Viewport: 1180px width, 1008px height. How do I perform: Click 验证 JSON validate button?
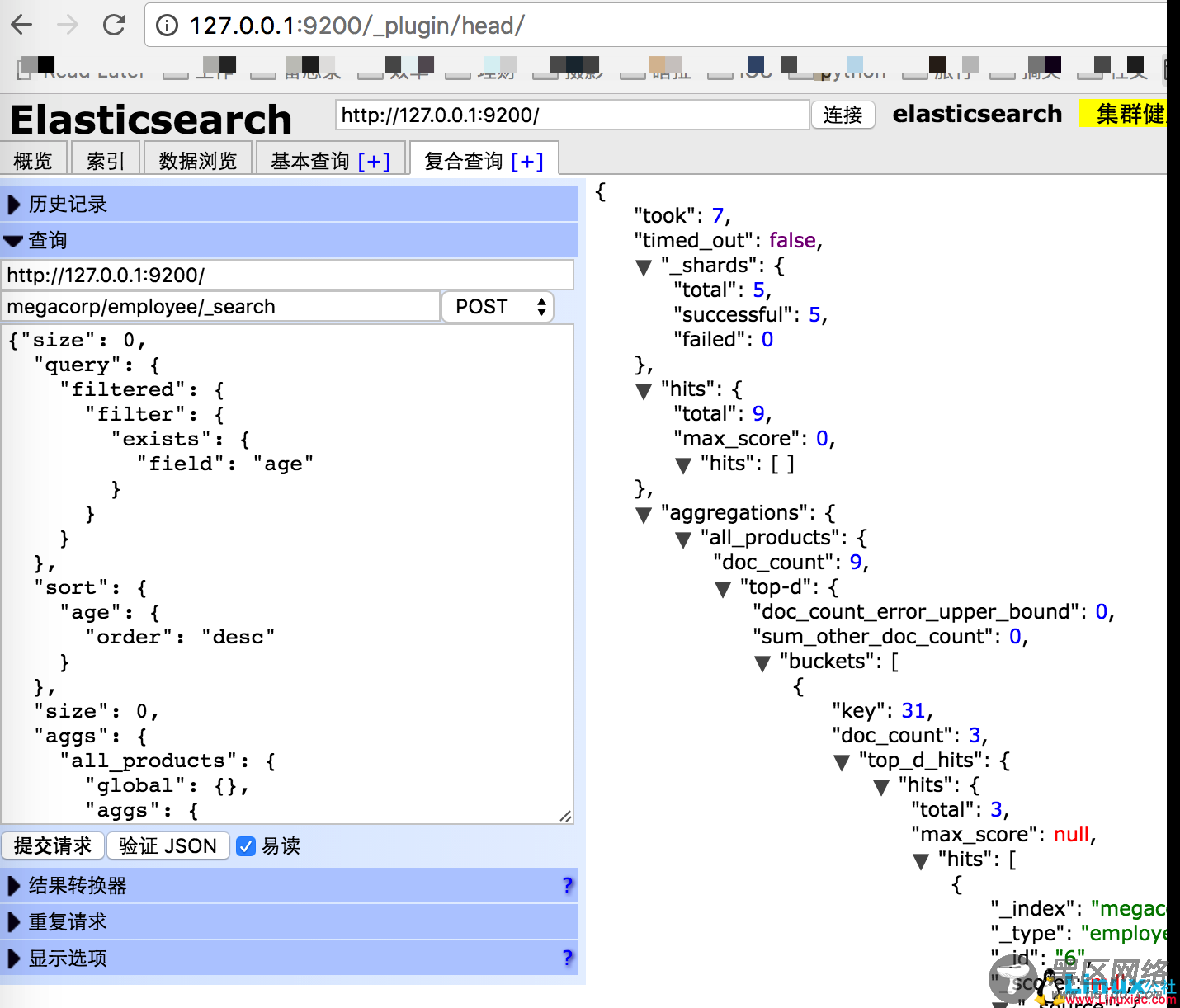(x=168, y=845)
